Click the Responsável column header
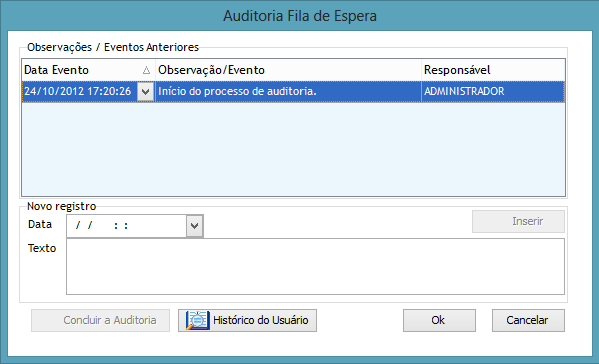The width and height of the screenshot is (599, 364). pos(493,70)
